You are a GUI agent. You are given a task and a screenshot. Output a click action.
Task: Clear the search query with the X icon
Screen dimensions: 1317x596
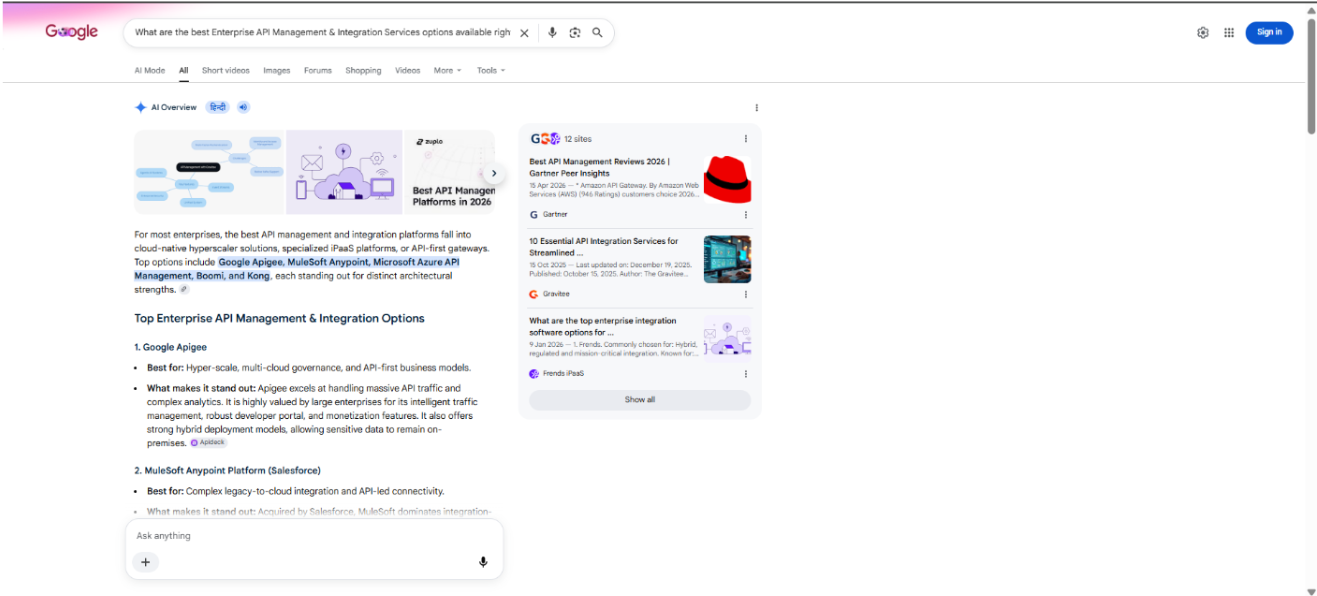(x=524, y=33)
